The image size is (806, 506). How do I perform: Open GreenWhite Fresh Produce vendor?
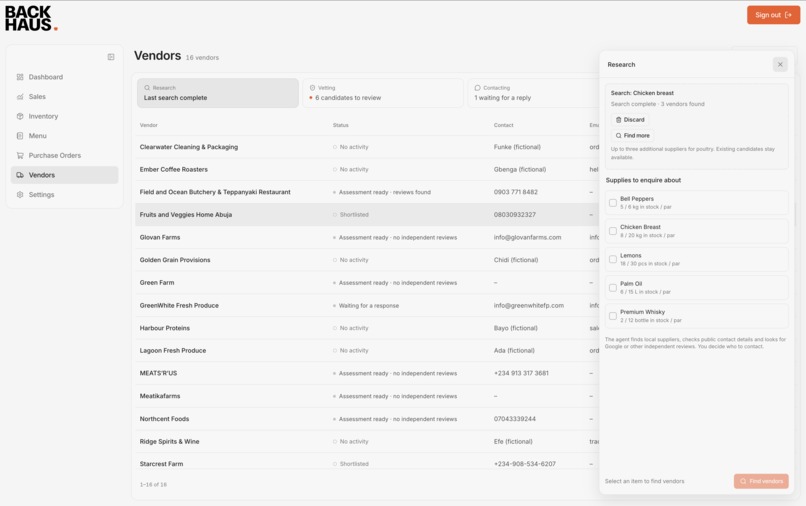click(x=367, y=305)
